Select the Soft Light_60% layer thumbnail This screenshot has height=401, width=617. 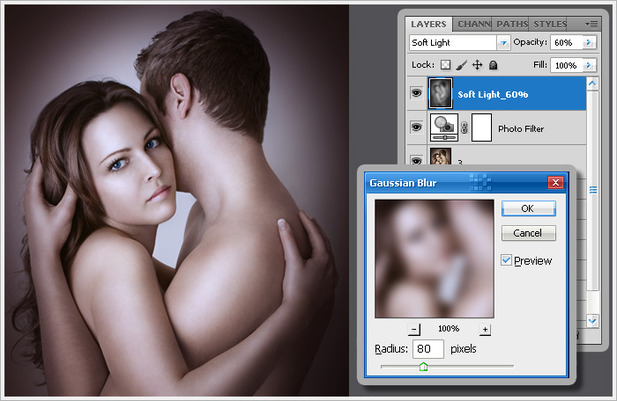click(440, 93)
